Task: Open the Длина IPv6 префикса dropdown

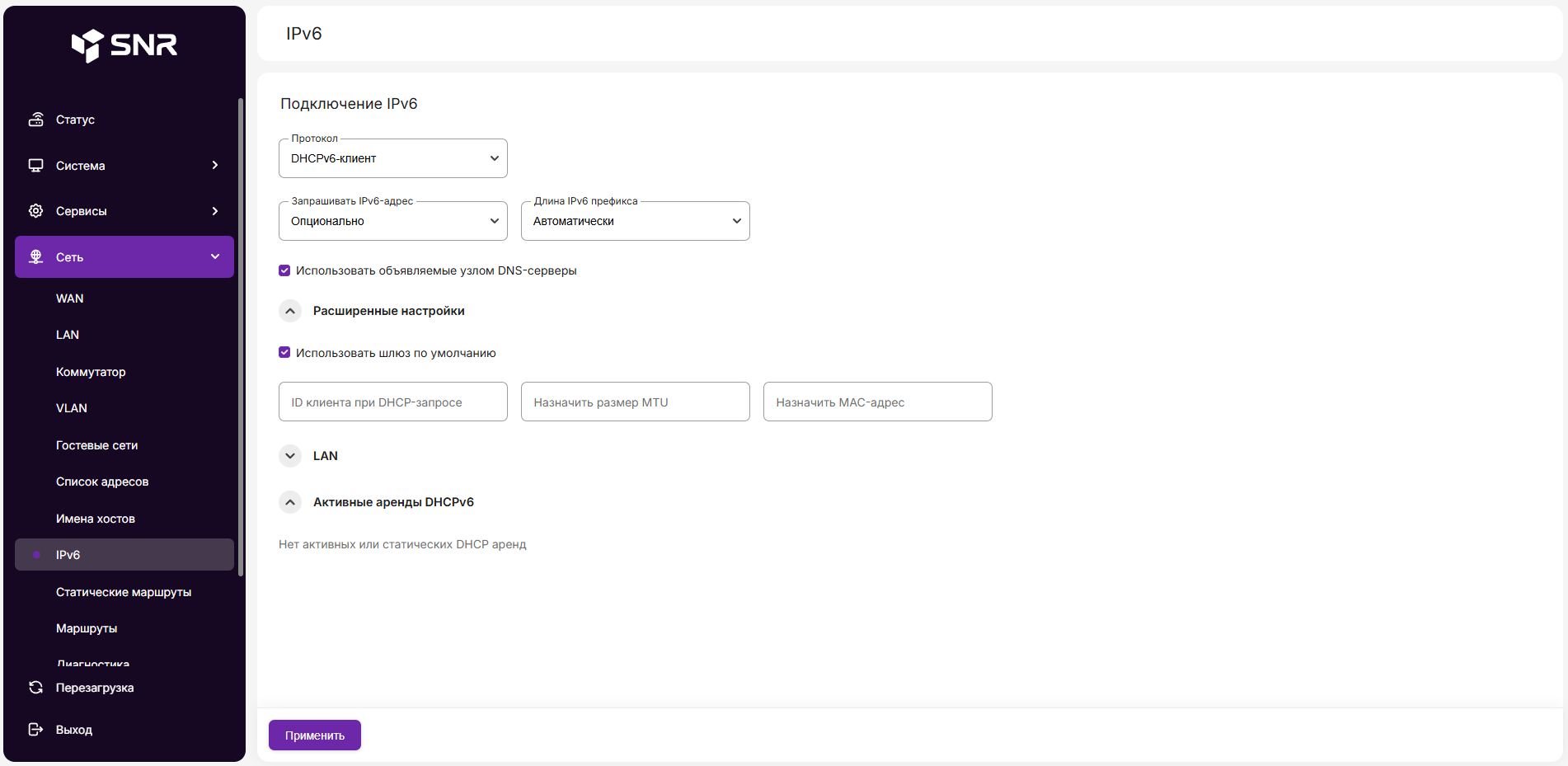Action: pyautogui.click(x=635, y=221)
